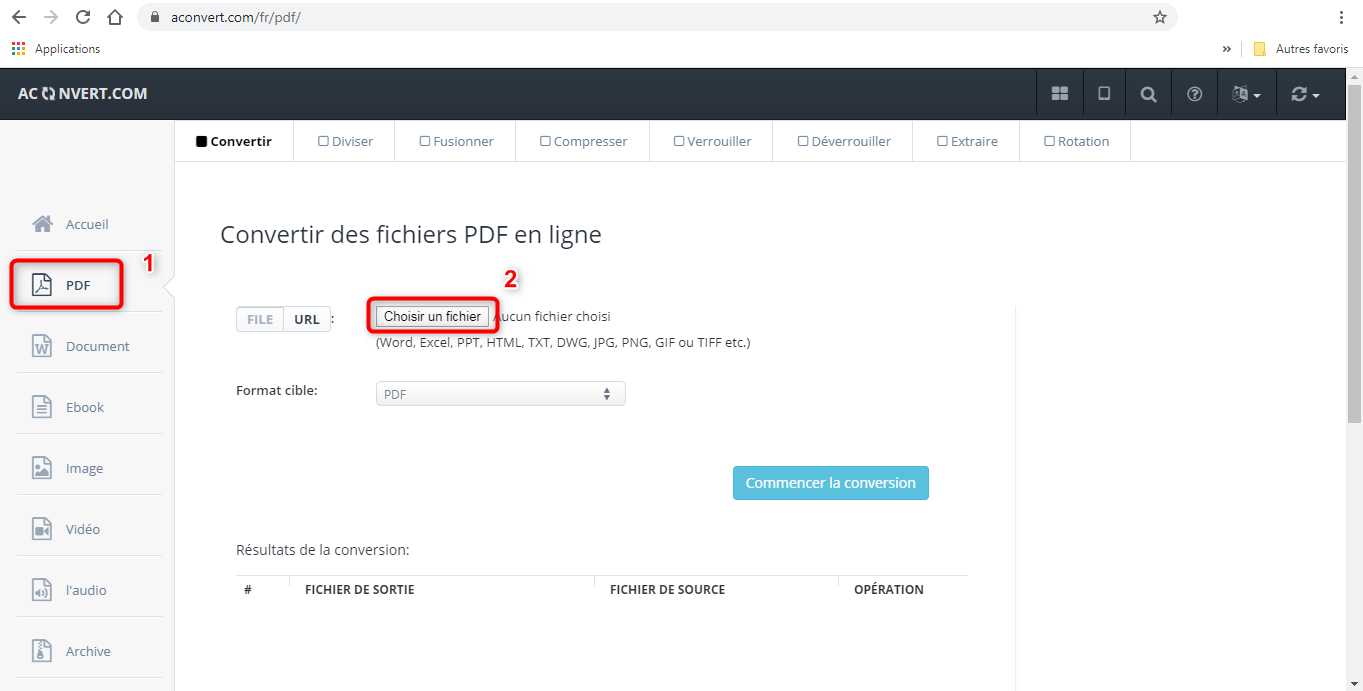Click the Choisir un fichier button
The width and height of the screenshot is (1363, 691).
tap(432, 316)
